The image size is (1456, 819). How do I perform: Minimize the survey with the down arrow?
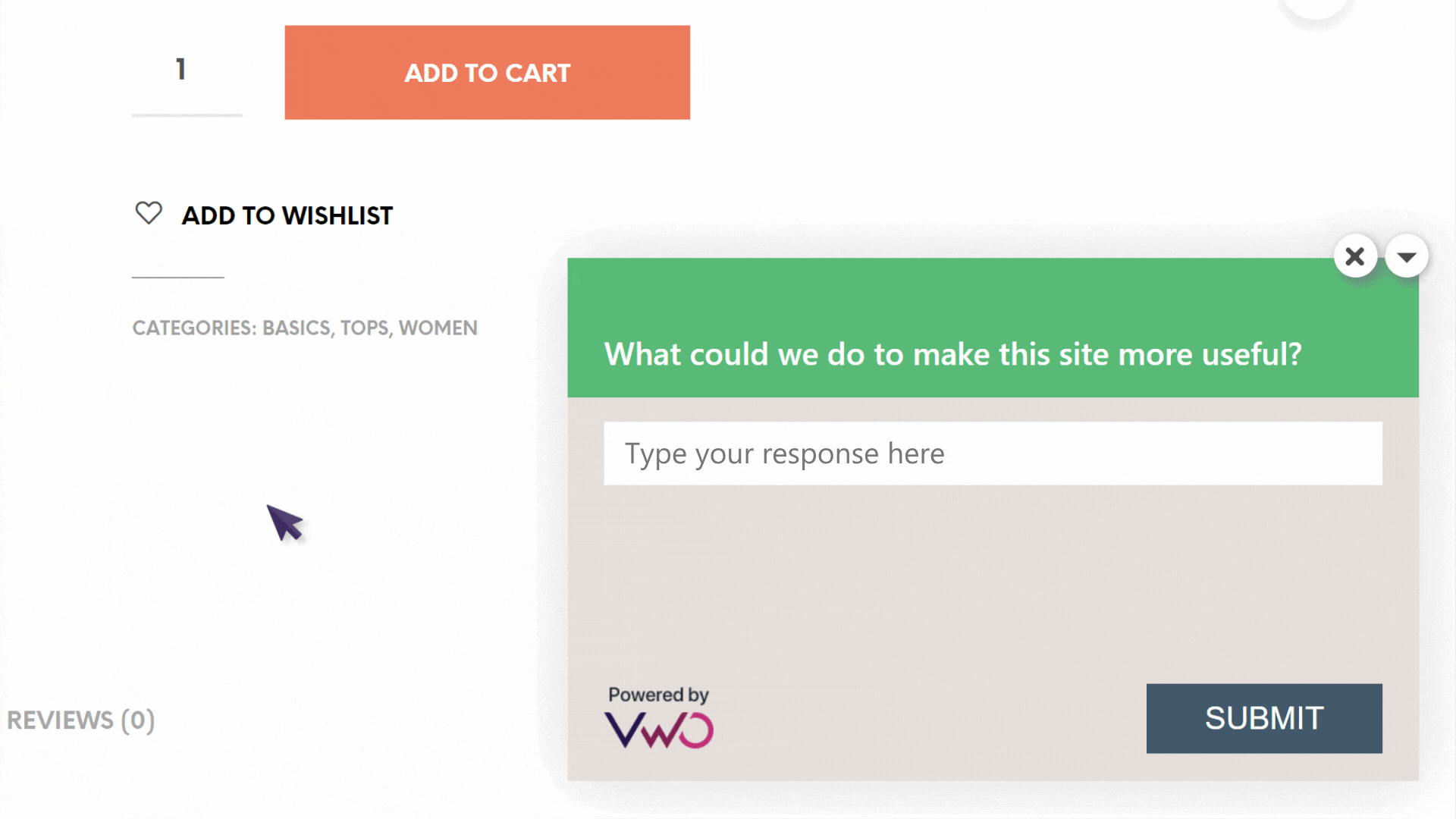1407,256
